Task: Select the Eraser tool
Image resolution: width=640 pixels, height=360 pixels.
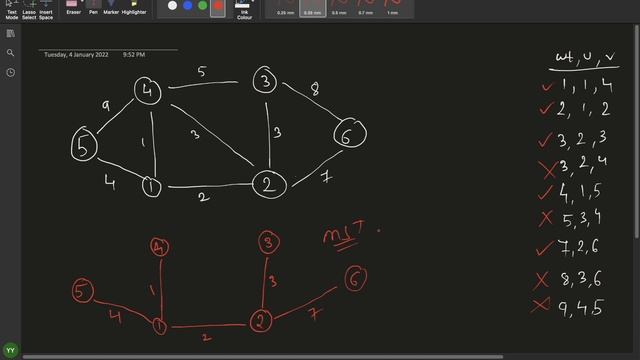Action: (73, 8)
